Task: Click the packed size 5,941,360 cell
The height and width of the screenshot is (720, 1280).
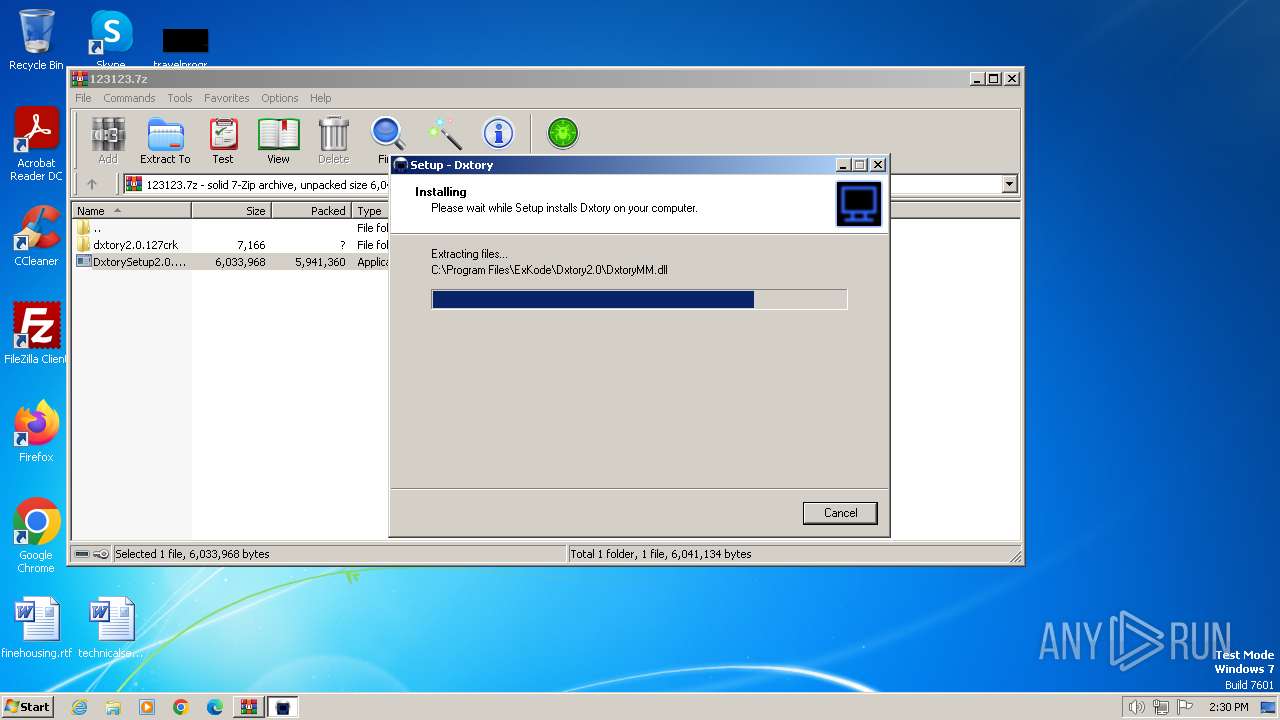Action: tap(320, 262)
